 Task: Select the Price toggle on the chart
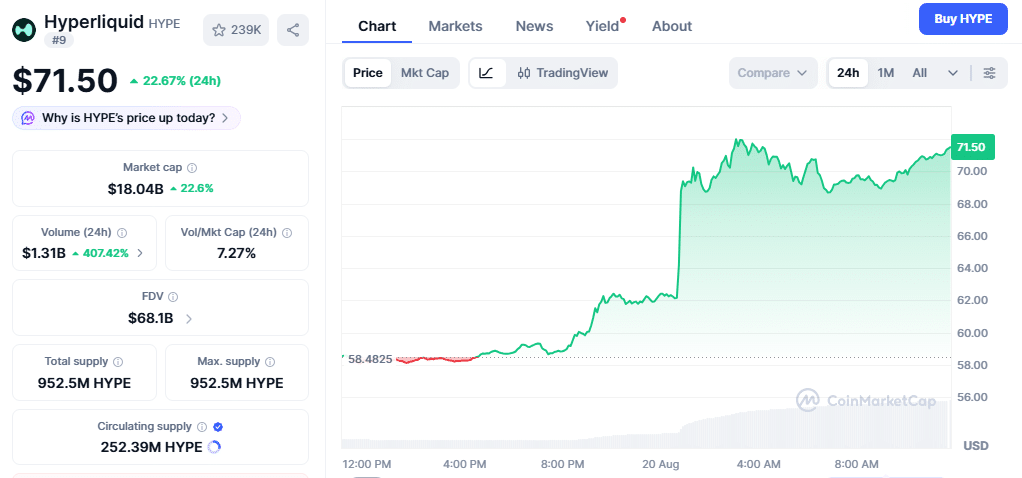tap(368, 73)
